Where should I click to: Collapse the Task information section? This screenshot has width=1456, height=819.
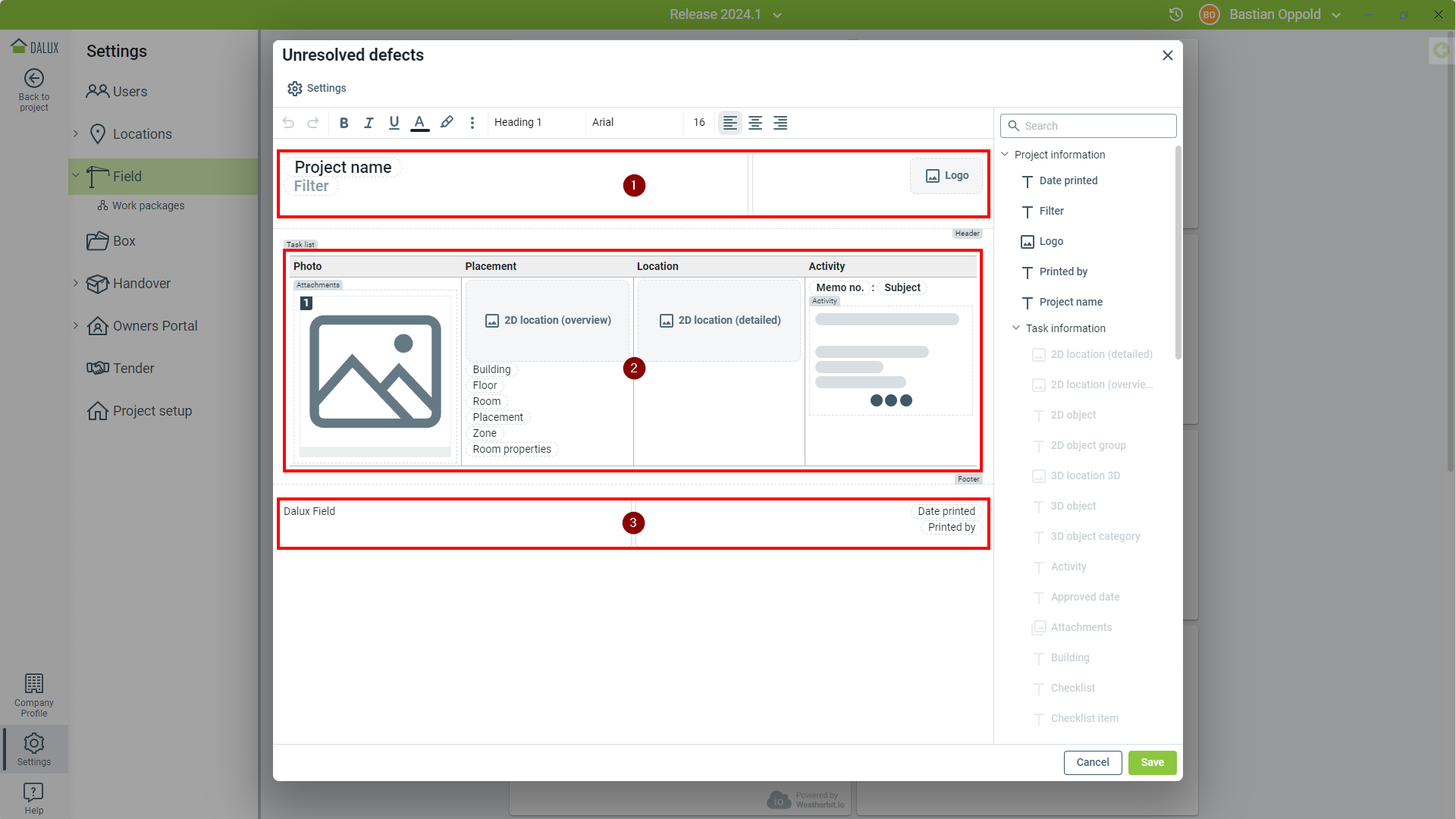[1016, 328]
